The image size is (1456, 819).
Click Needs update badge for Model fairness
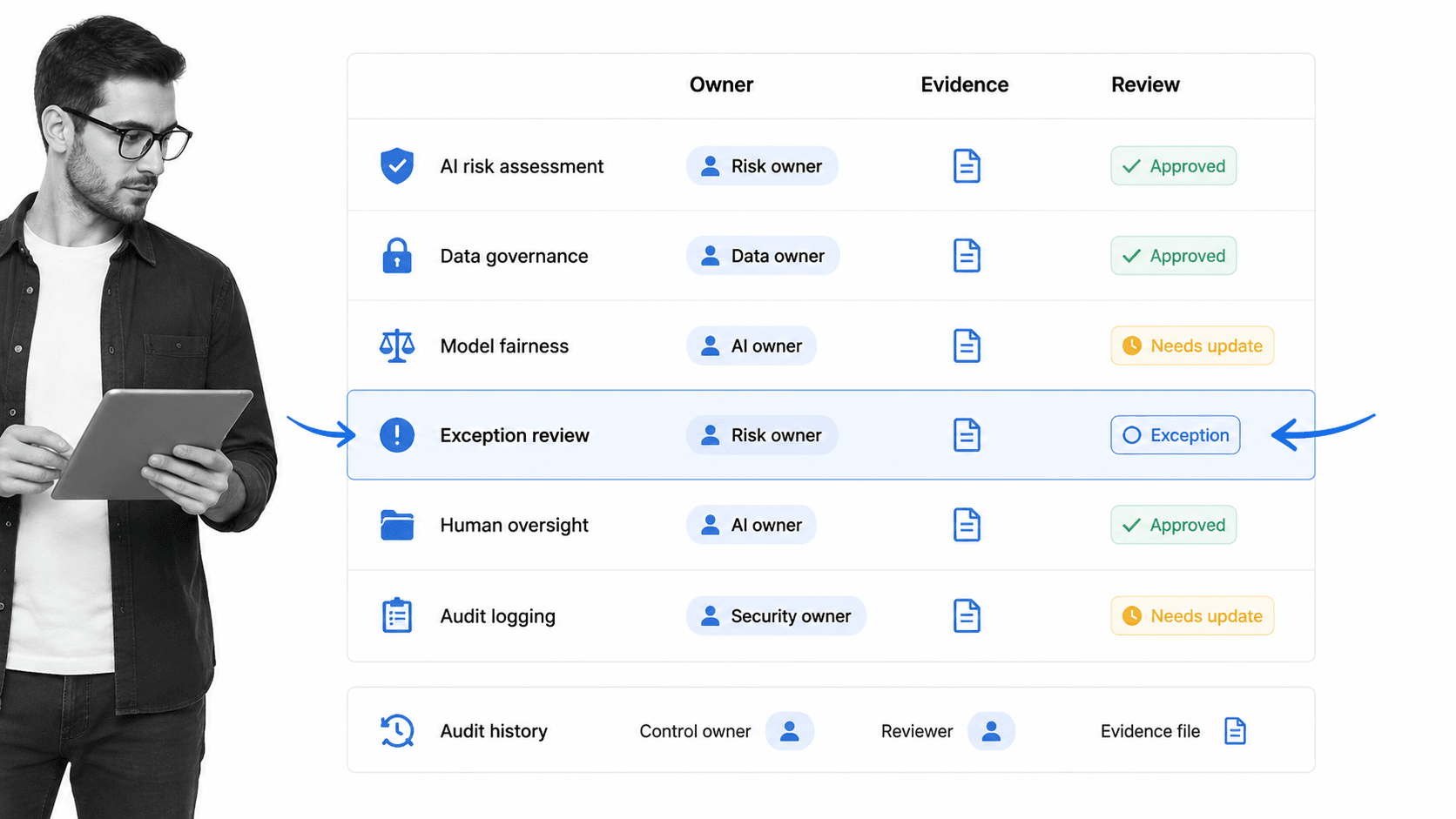[1192, 346]
